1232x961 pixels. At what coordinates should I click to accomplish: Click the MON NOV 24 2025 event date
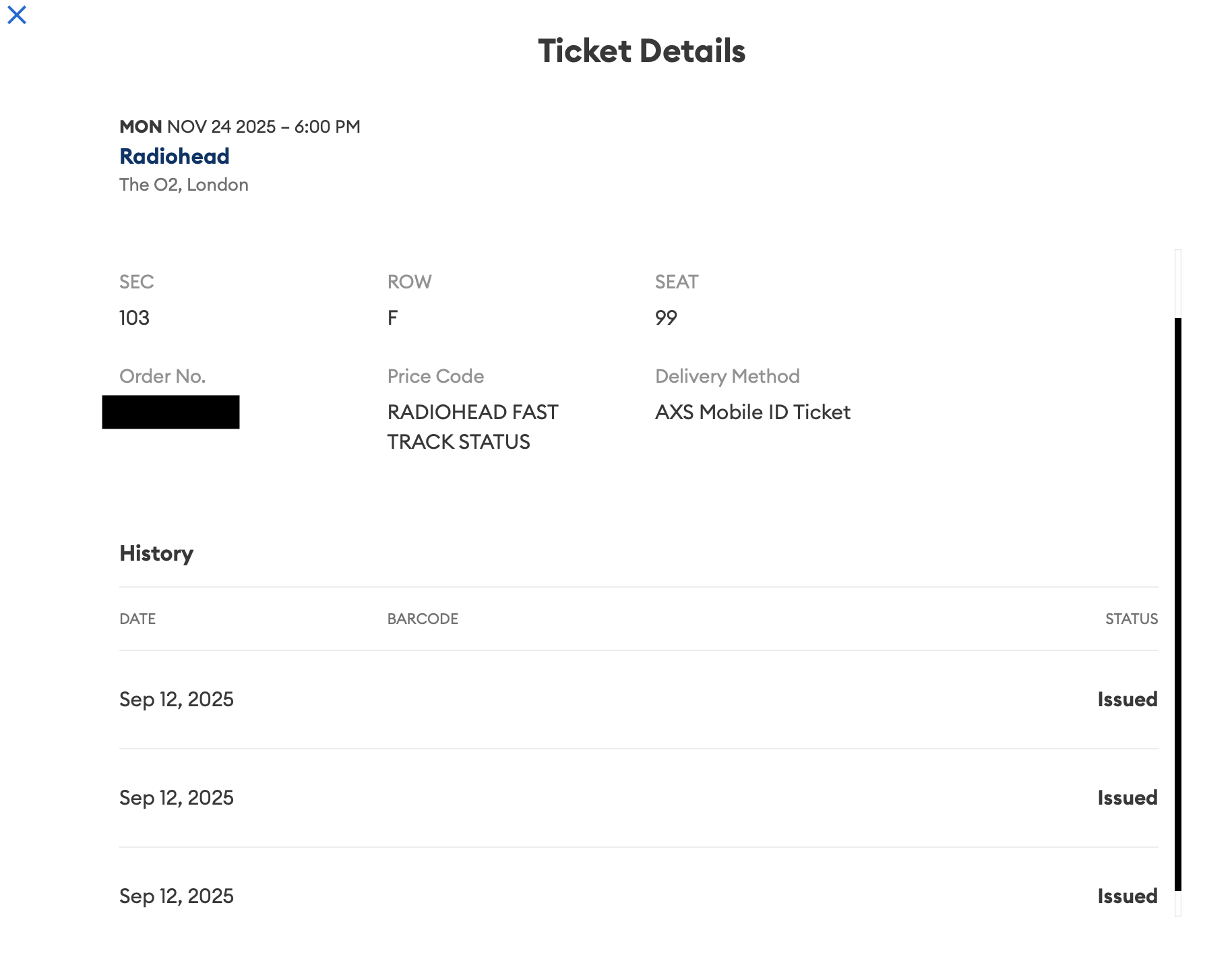pos(239,127)
